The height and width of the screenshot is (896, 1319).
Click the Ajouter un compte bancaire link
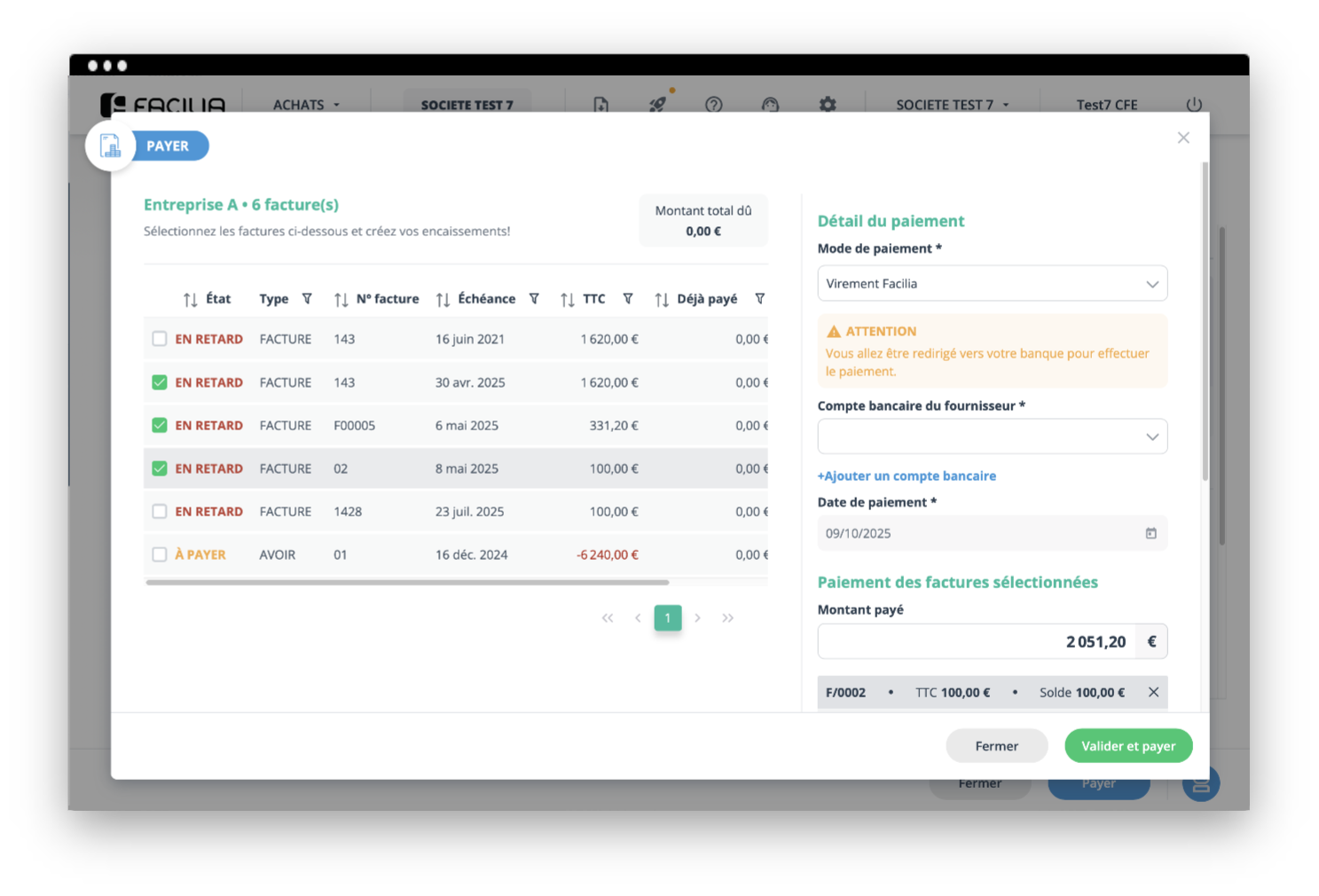[907, 476]
